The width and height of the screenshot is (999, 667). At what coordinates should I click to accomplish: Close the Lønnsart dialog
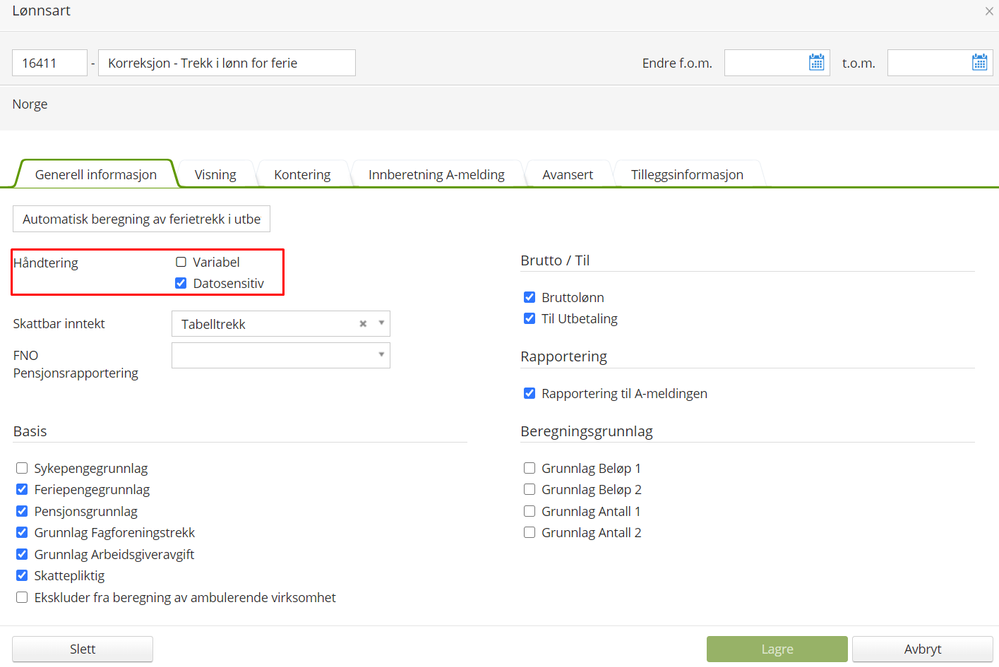[x=989, y=12]
